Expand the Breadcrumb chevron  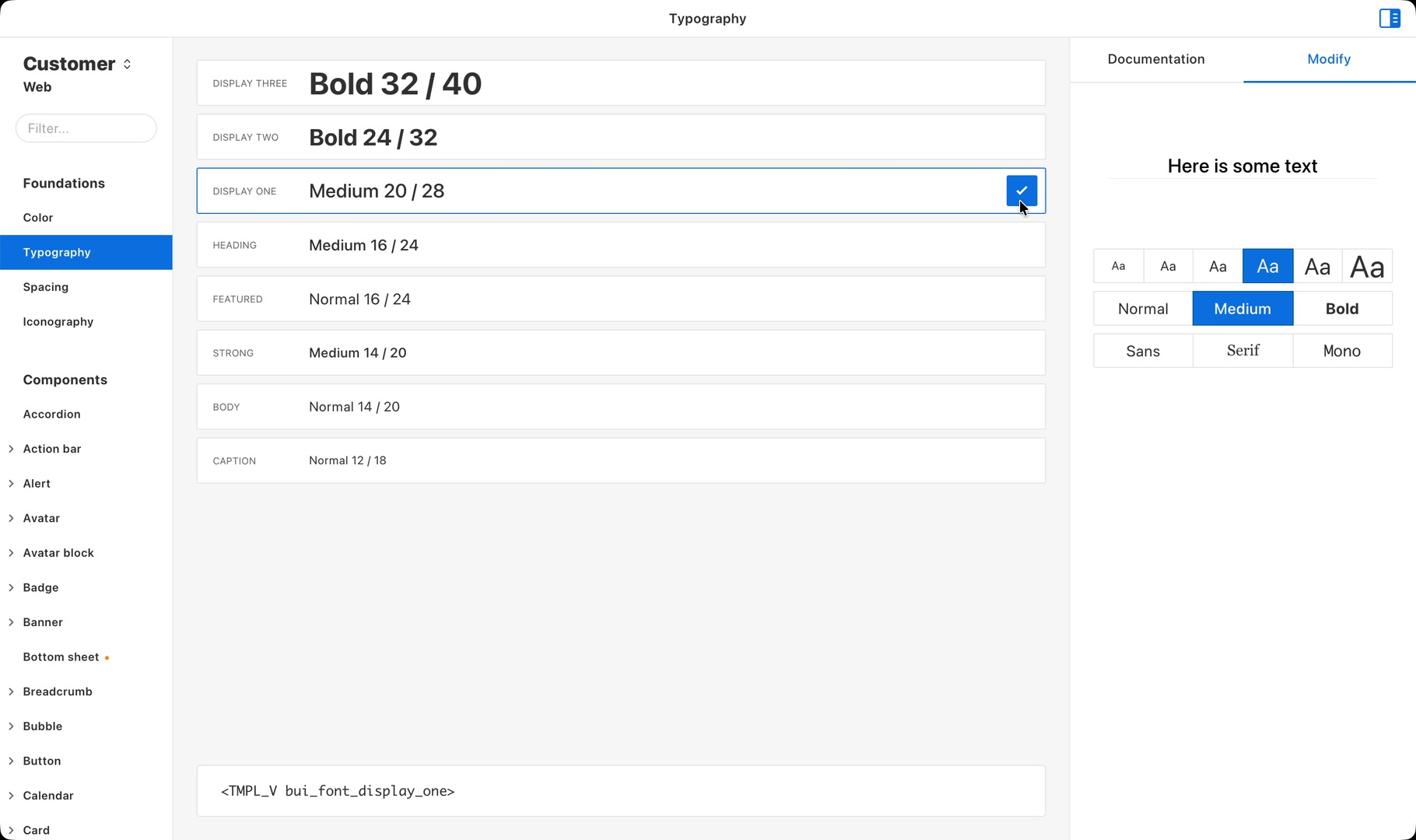pyautogui.click(x=11, y=691)
